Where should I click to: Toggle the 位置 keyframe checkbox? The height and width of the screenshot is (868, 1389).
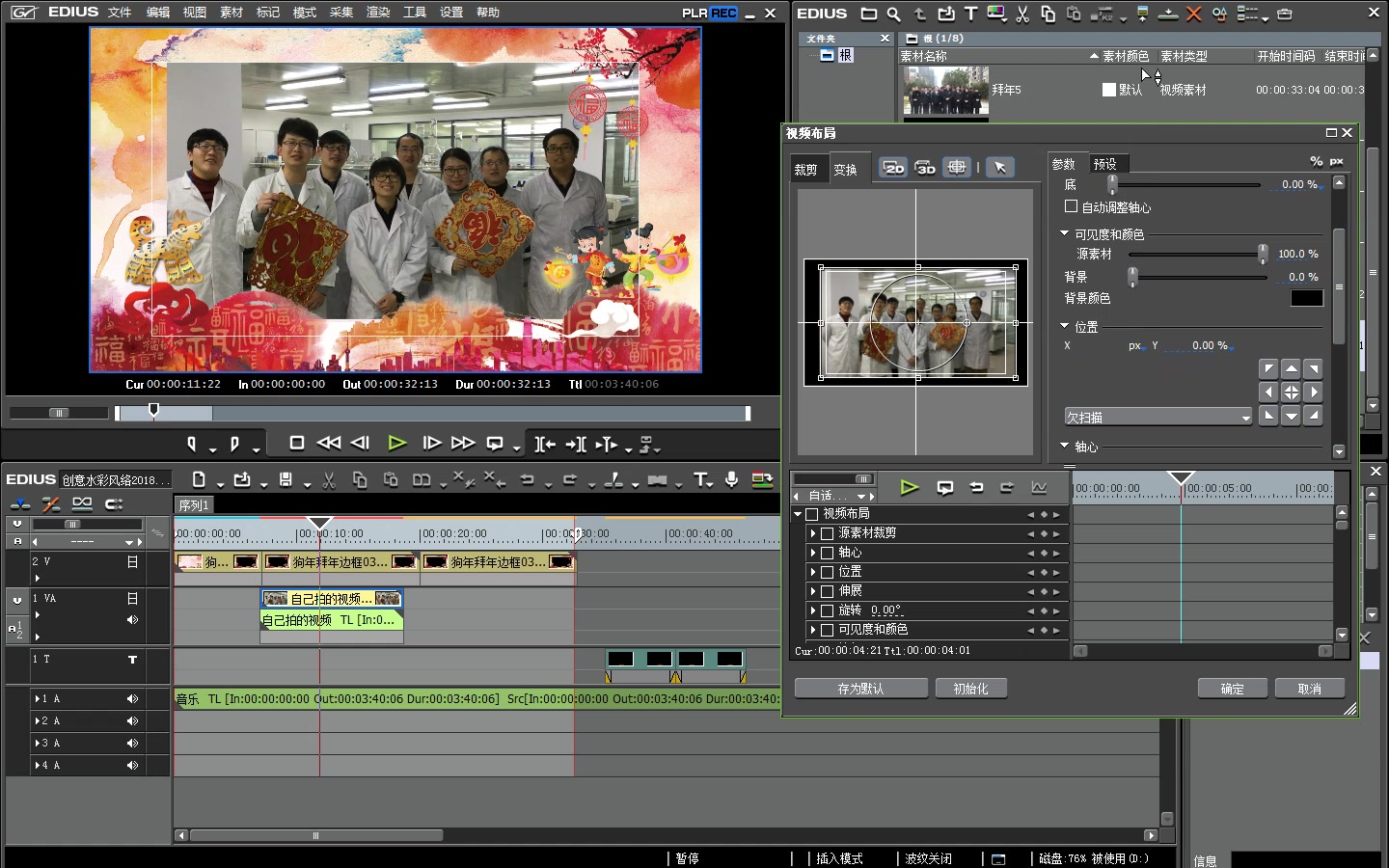[x=827, y=572]
